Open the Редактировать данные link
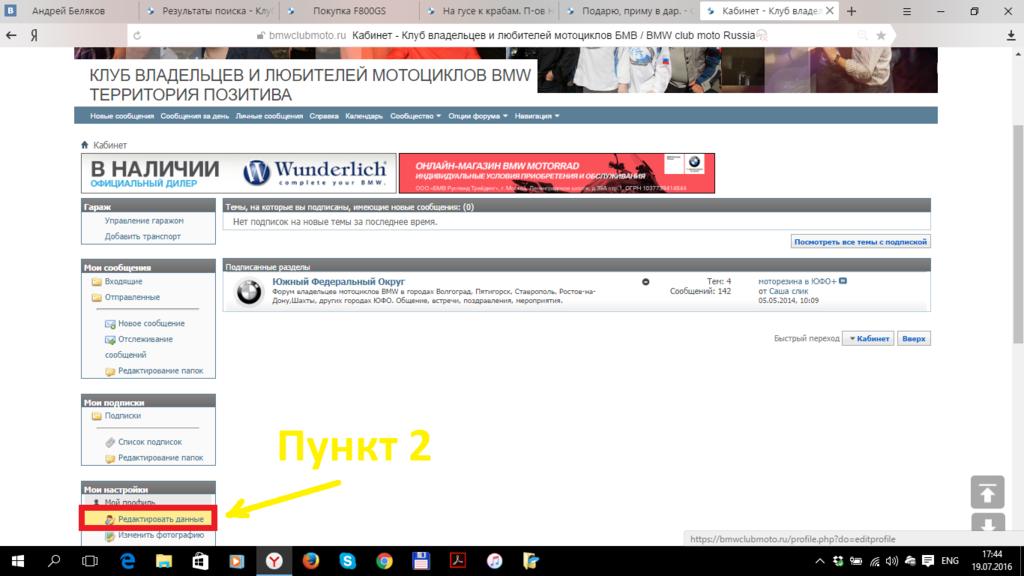Screen dimensions: 1024x576 coord(160,519)
